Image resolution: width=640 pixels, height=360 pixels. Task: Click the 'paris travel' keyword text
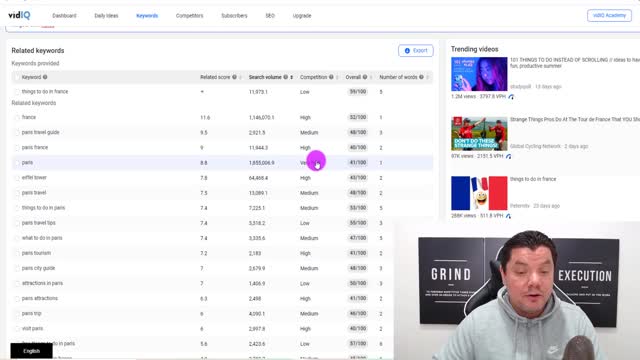tap(34, 193)
